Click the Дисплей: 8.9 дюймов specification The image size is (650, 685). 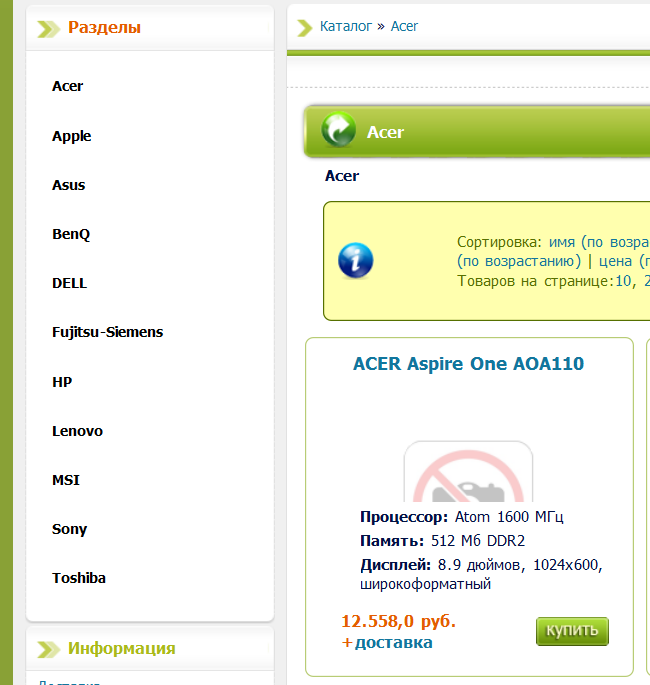[x=481, y=574]
